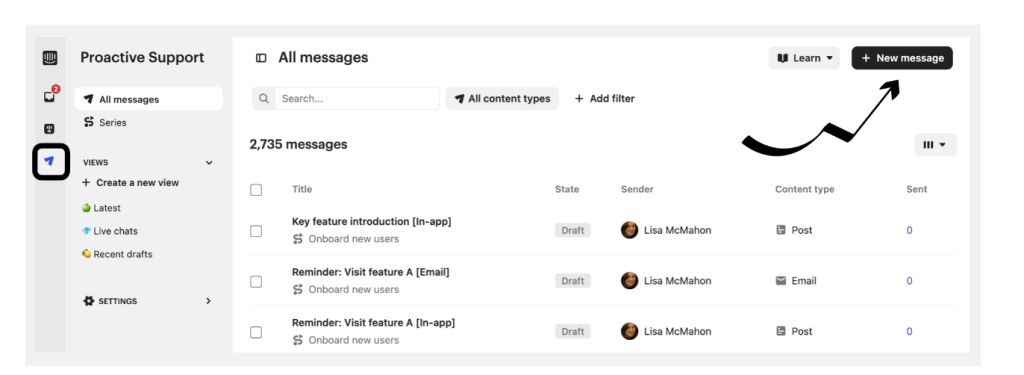
Task: Click Draft badge in Reminder In-app row
Action: (x=573, y=331)
